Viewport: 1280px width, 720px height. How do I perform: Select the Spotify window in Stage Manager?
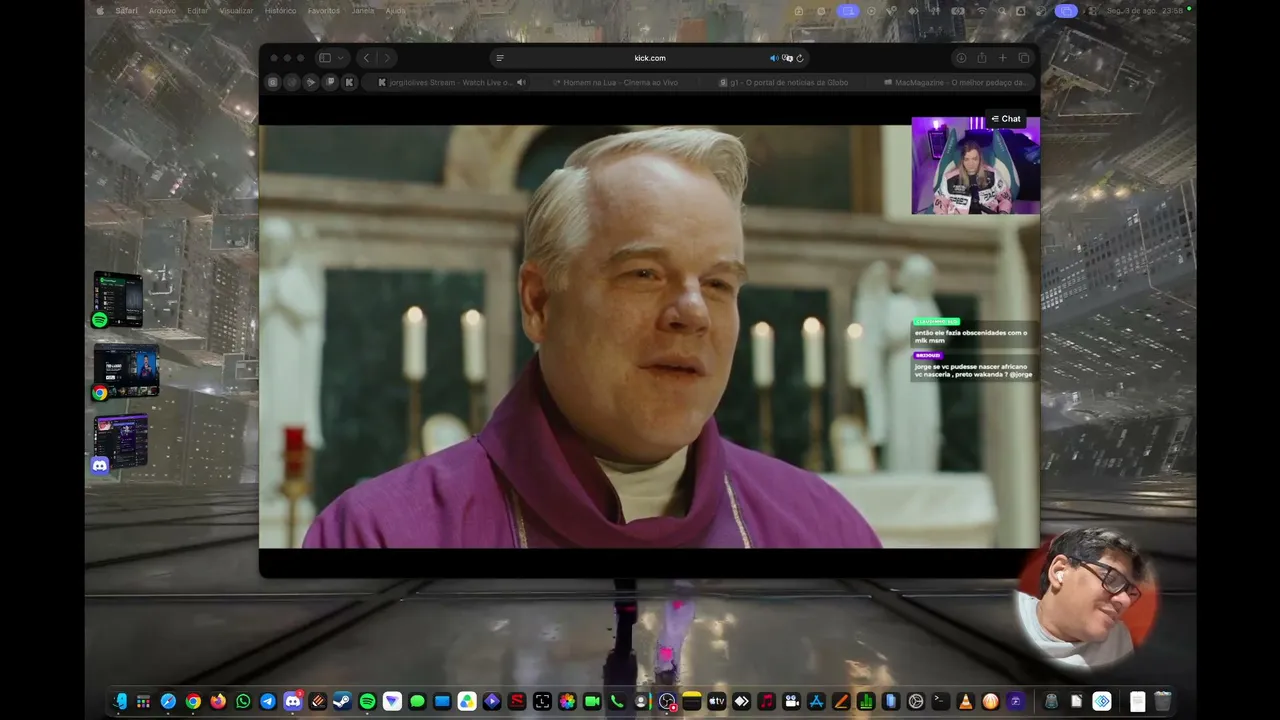[118, 299]
